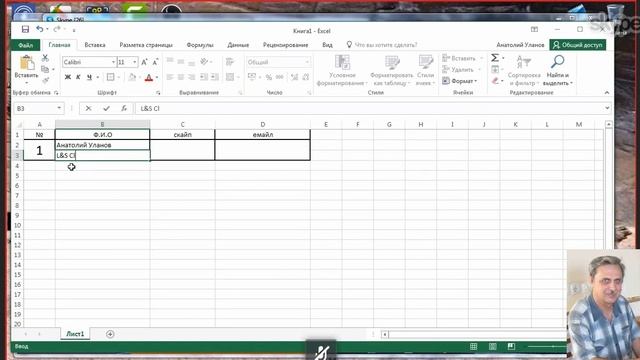Open the Calibri font name dropdown
The width and height of the screenshot is (640, 360).
coord(113,62)
